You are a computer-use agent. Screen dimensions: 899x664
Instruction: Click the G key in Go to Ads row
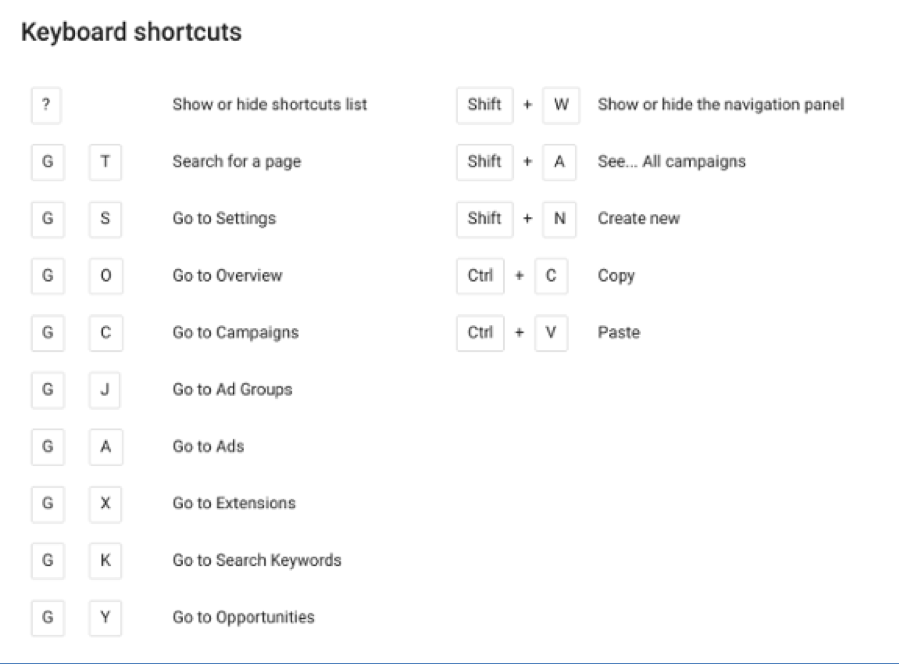tap(48, 447)
